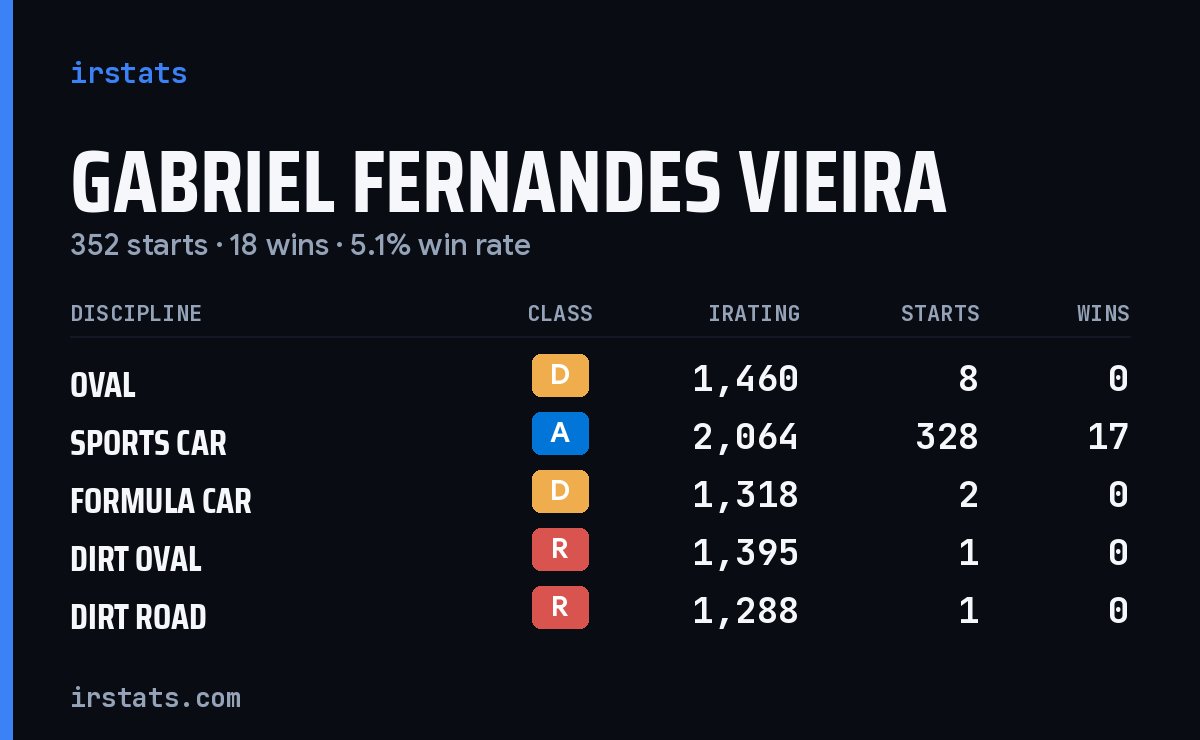Select the OVAL discipline row label
This screenshot has width=1200, height=740.
pos(103,385)
